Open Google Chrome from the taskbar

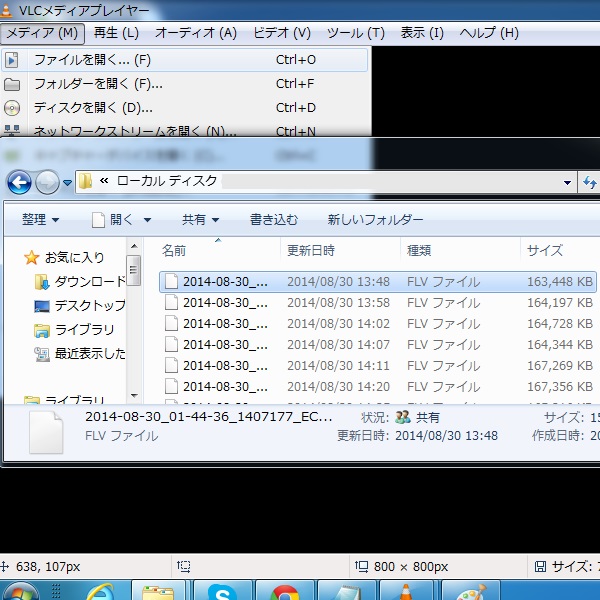point(284,590)
